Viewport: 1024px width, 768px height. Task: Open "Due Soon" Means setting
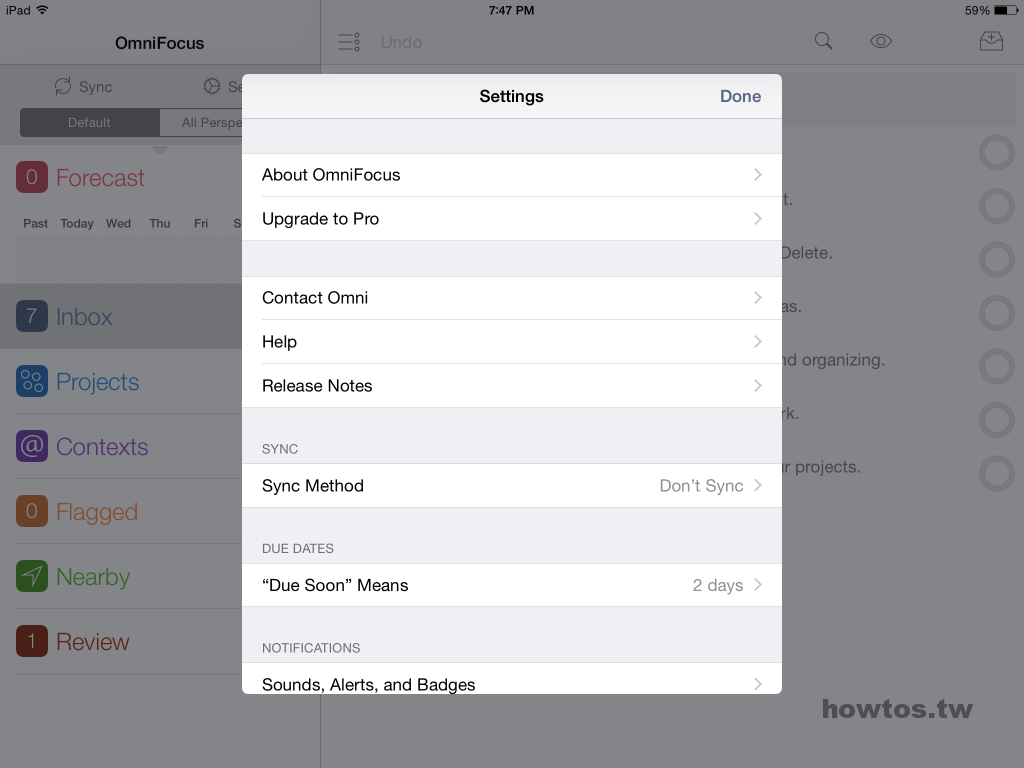[x=511, y=585]
